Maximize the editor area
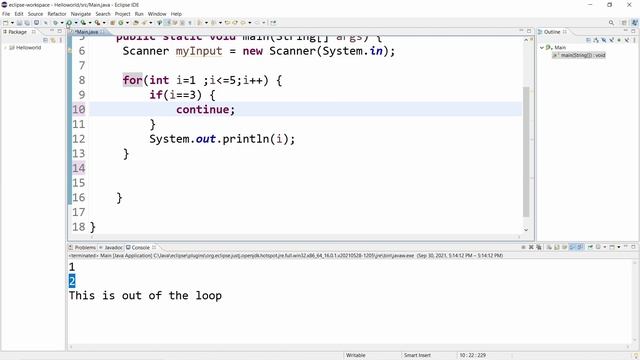This screenshot has height=360, width=640. (529, 31)
